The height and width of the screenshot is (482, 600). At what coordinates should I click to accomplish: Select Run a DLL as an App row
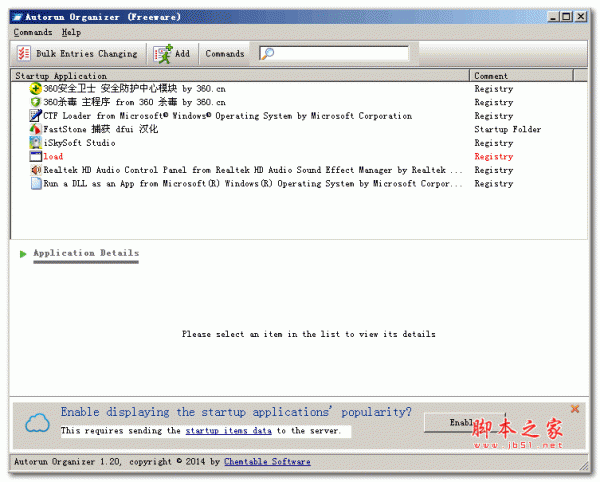click(x=299, y=184)
